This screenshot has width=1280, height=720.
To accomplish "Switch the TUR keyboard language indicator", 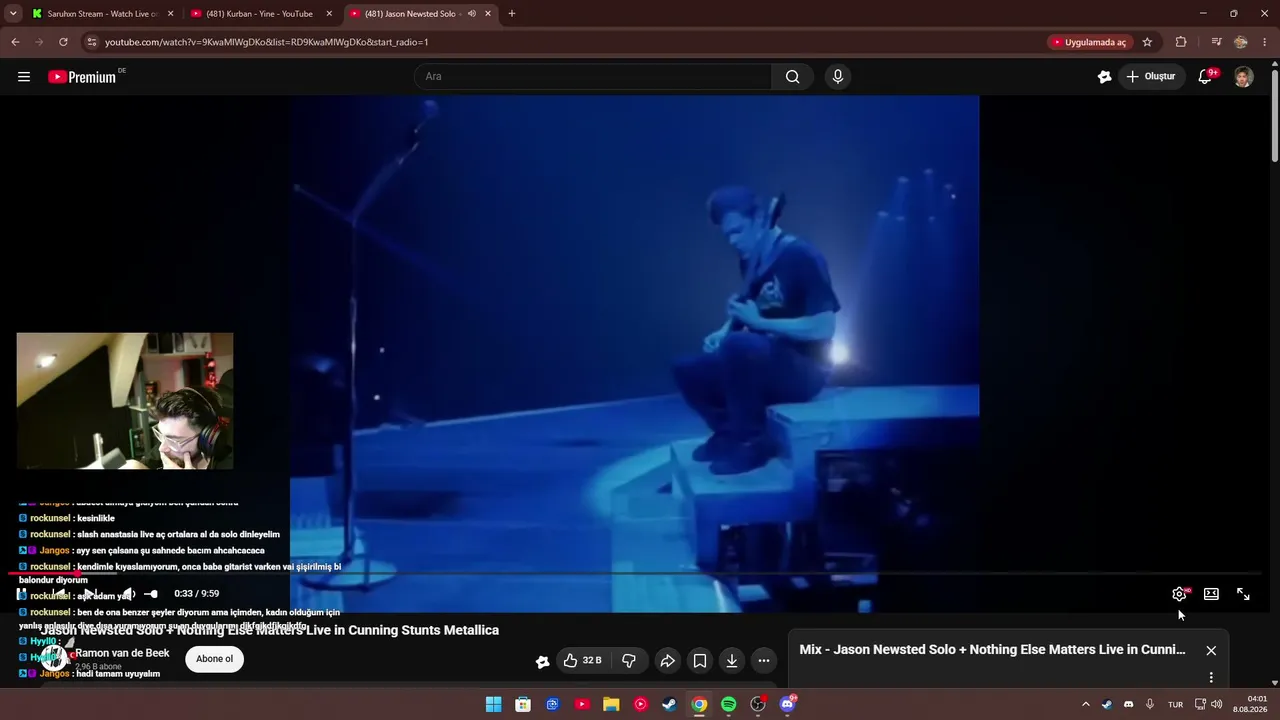I will (x=1176, y=704).
